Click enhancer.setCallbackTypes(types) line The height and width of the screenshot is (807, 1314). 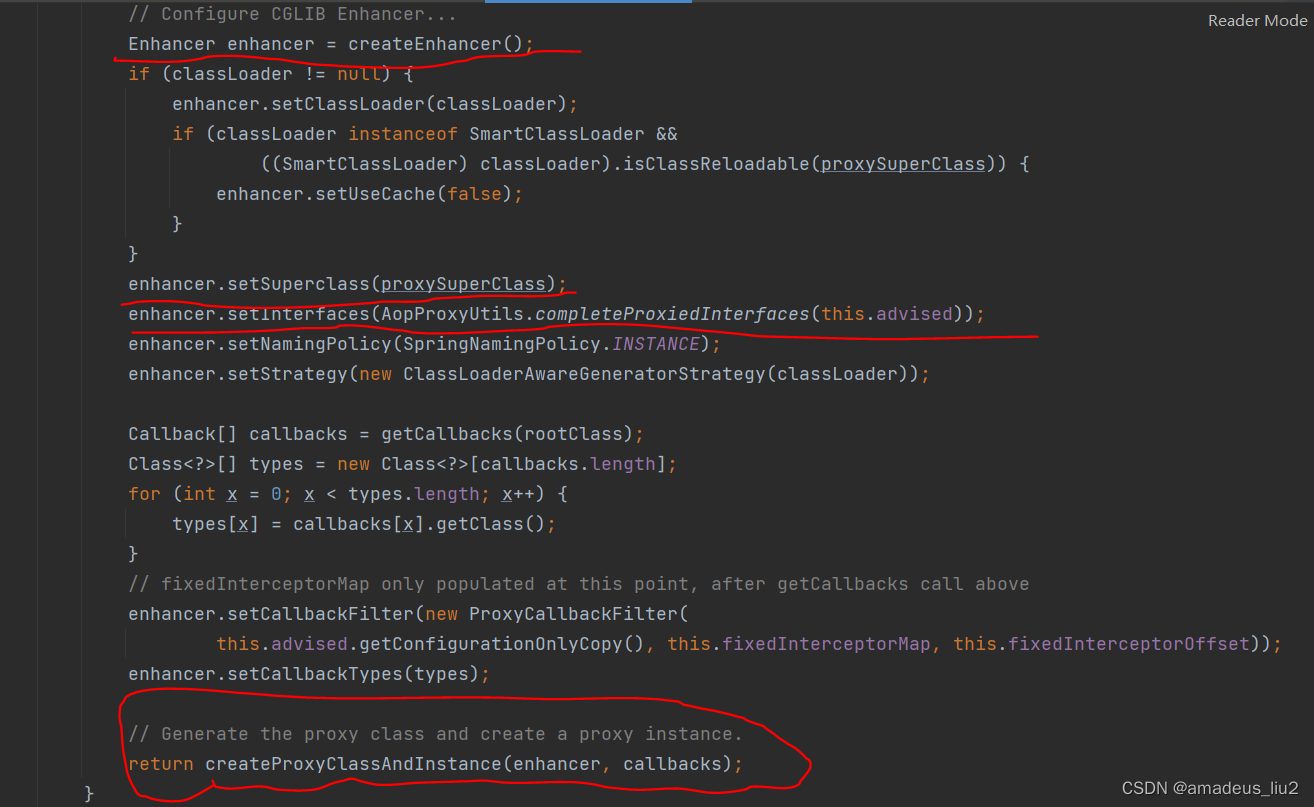pyautogui.click(x=310, y=674)
